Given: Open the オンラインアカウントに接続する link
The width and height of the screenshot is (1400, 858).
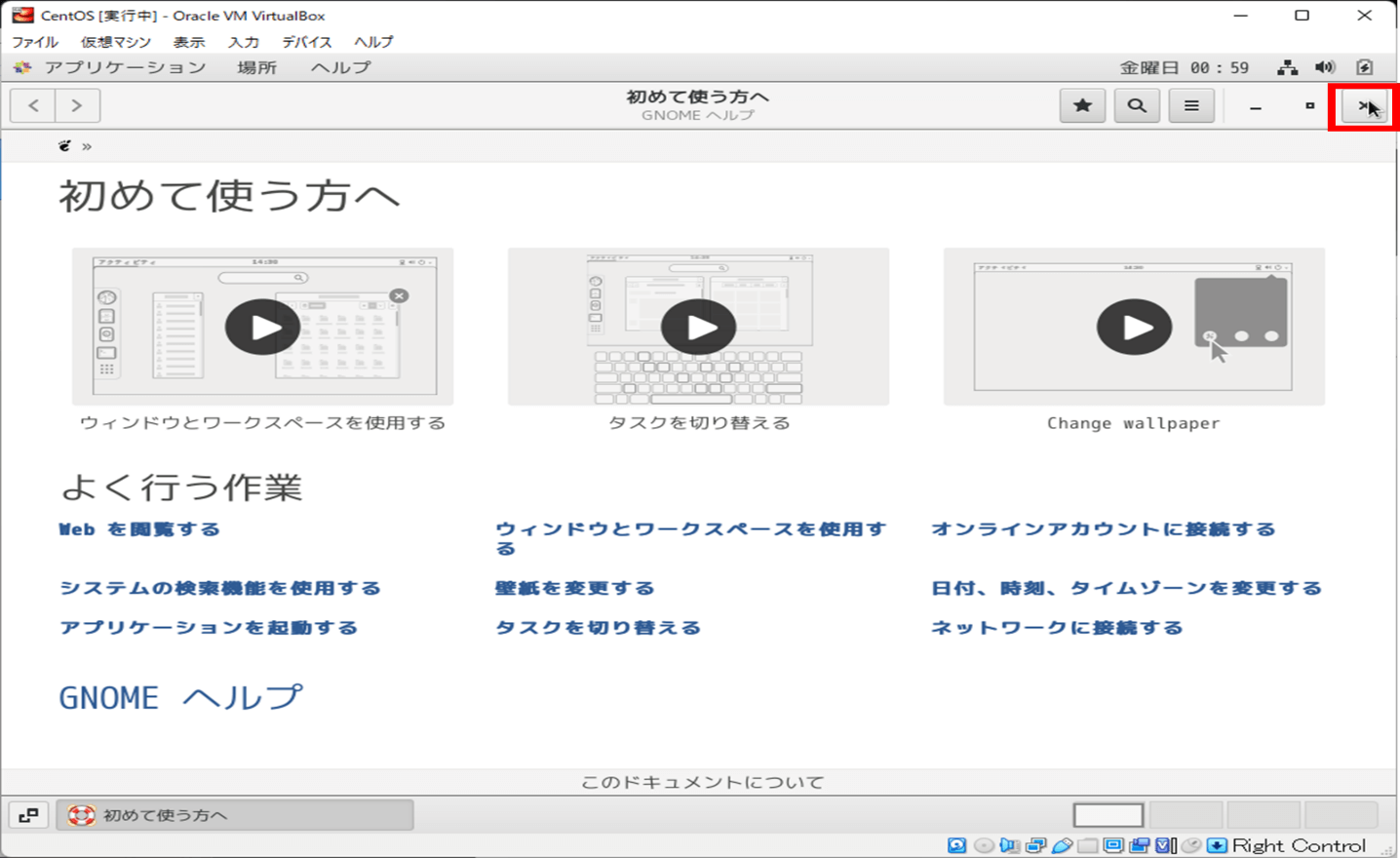Looking at the screenshot, I should (x=1104, y=529).
